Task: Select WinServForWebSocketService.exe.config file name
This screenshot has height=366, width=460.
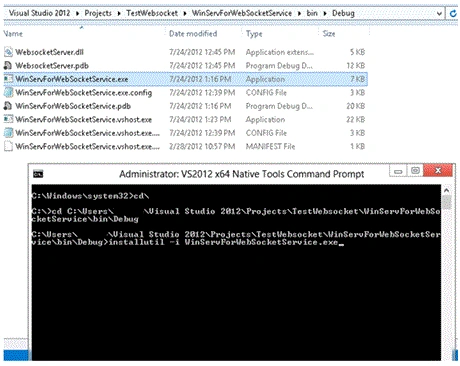Action: pos(83,93)
